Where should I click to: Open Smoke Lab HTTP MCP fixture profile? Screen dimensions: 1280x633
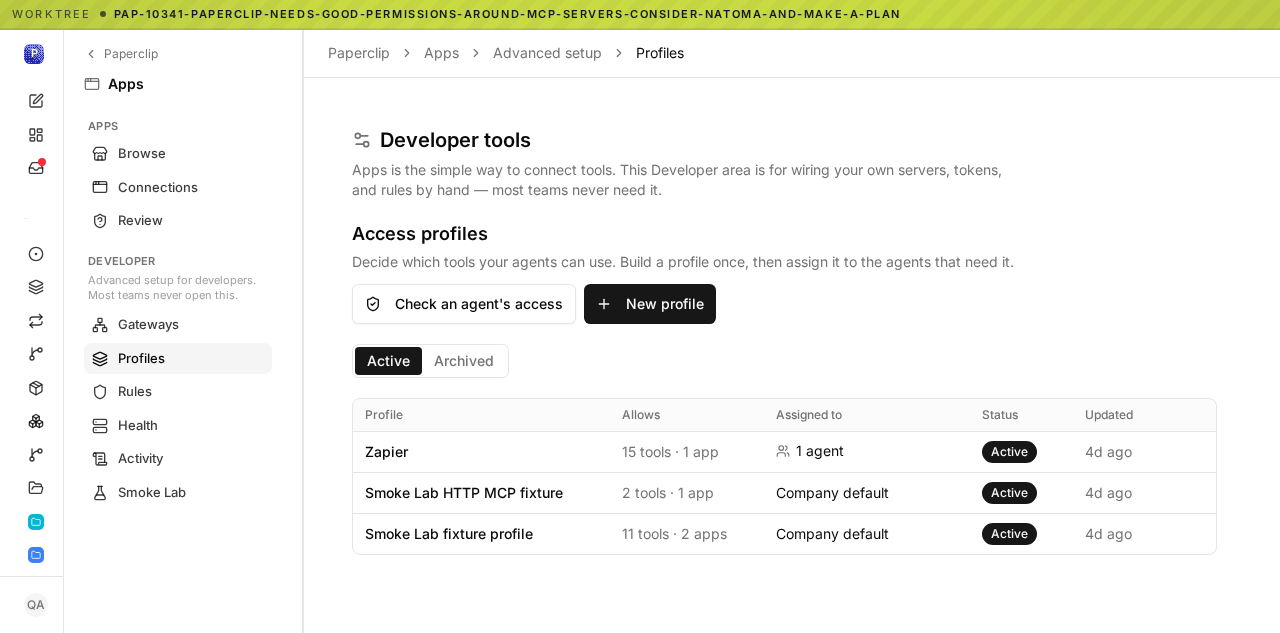(784, 493)
